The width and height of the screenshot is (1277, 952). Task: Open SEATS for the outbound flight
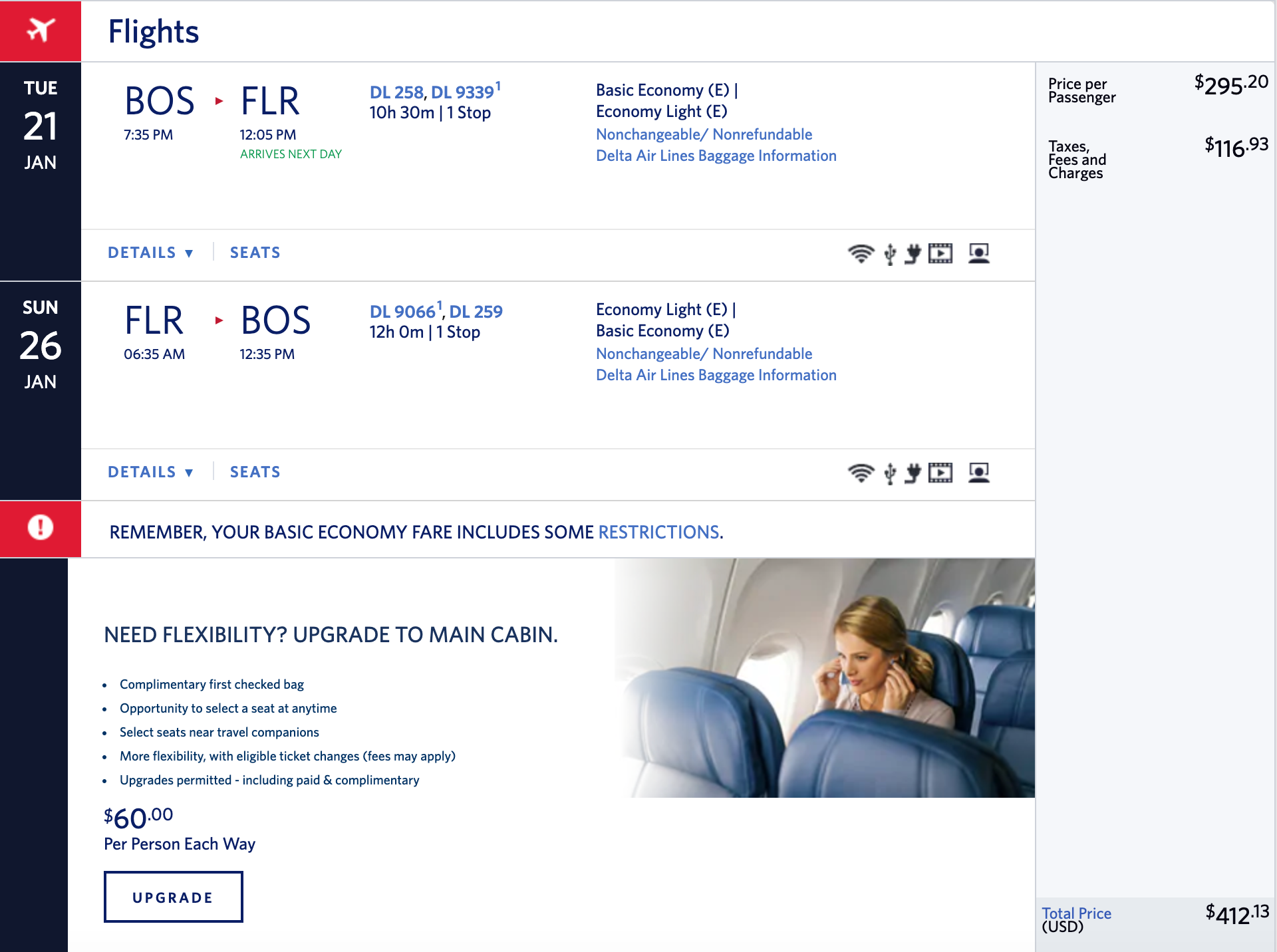coord(255,253)
